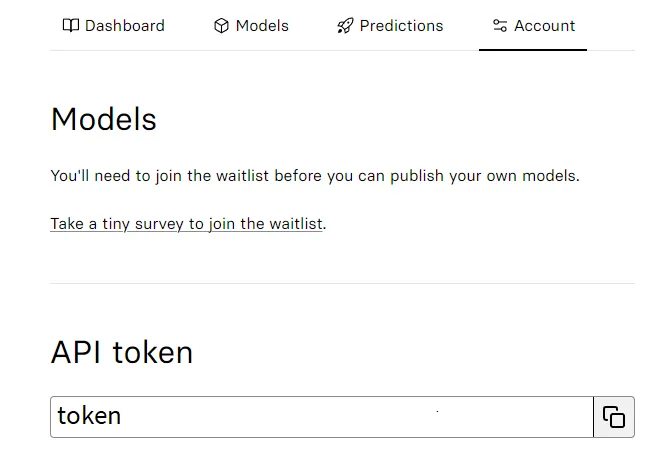The height and width of the screenshot is (455, 655).
Task: Click the cube icon beside Models
Action: tap(221, 26)
